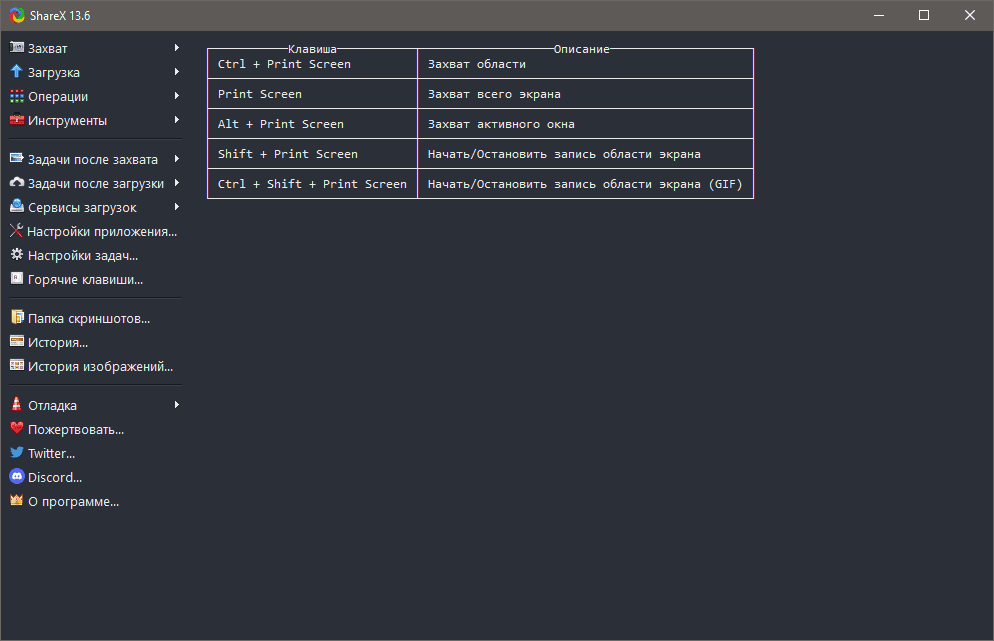Open the Захват menu
Viewport: 994px width, 641px height.
click(x=95, y=48)
